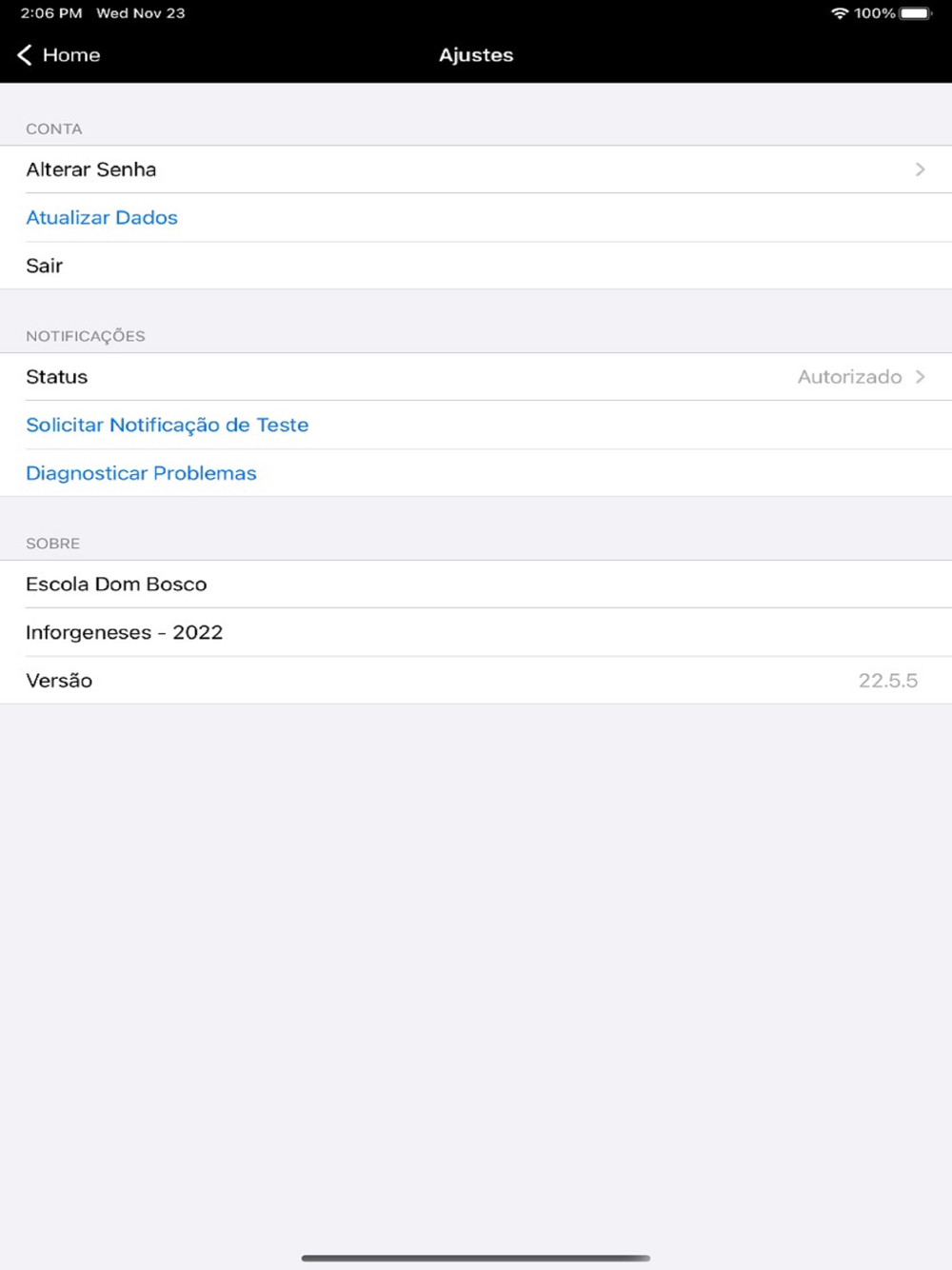Open the notifications Status row
Image resolution: width=952 pixels, height=1270 pixels.
[476, 377]
